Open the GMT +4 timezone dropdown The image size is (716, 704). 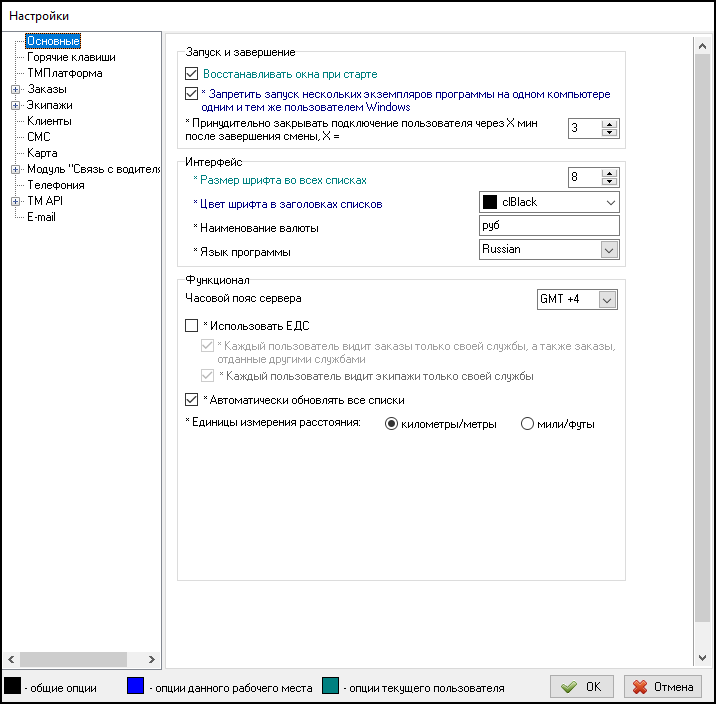(607, 299)
